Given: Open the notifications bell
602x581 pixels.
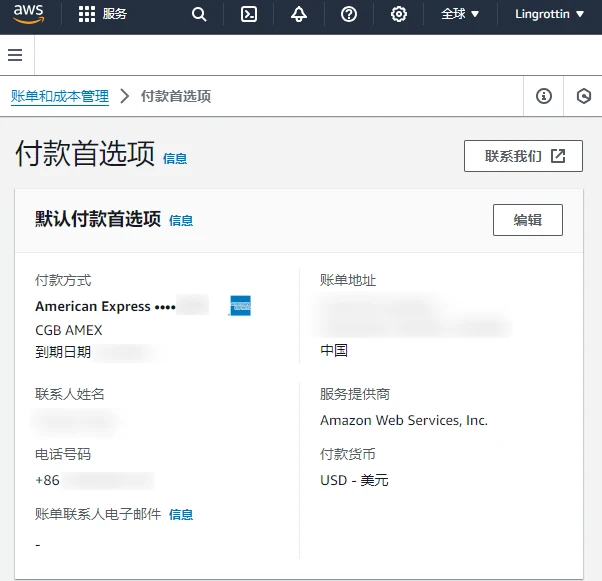Looking at the screenshot, I should point(299,14).
